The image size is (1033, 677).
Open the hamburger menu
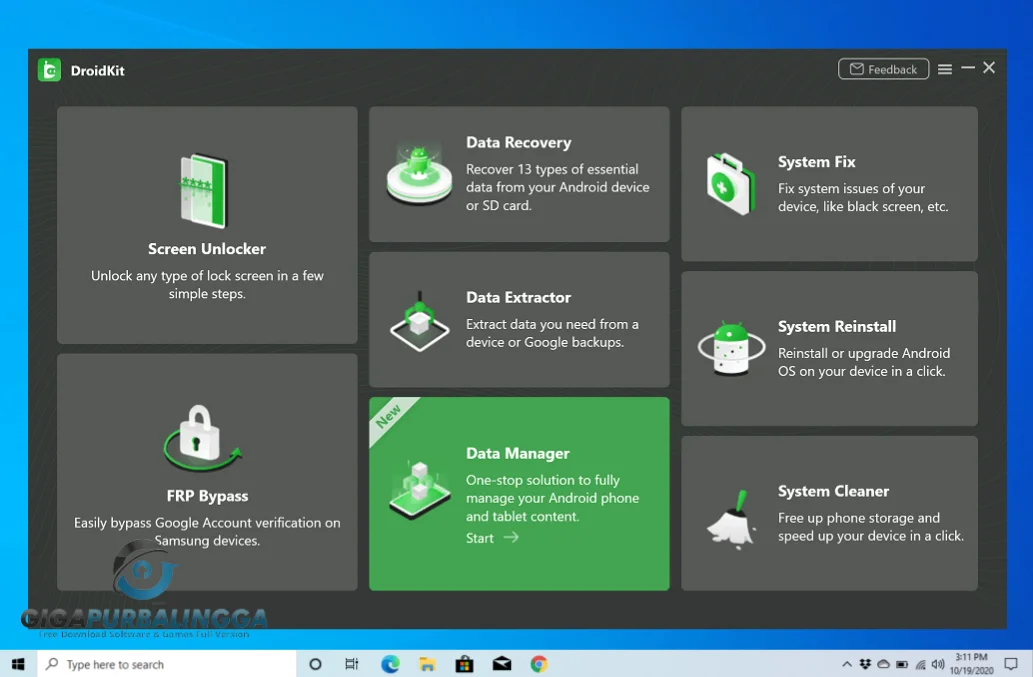pyautogui.click(x=945, y=69)
